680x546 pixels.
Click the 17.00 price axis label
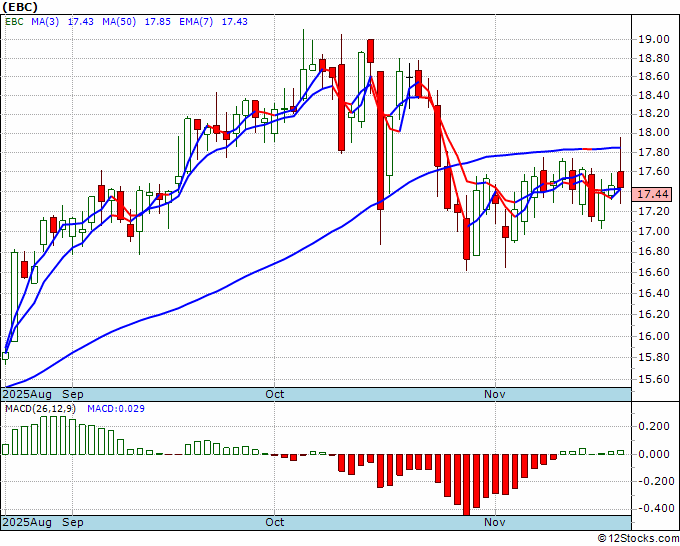click(x=654, y=231)
